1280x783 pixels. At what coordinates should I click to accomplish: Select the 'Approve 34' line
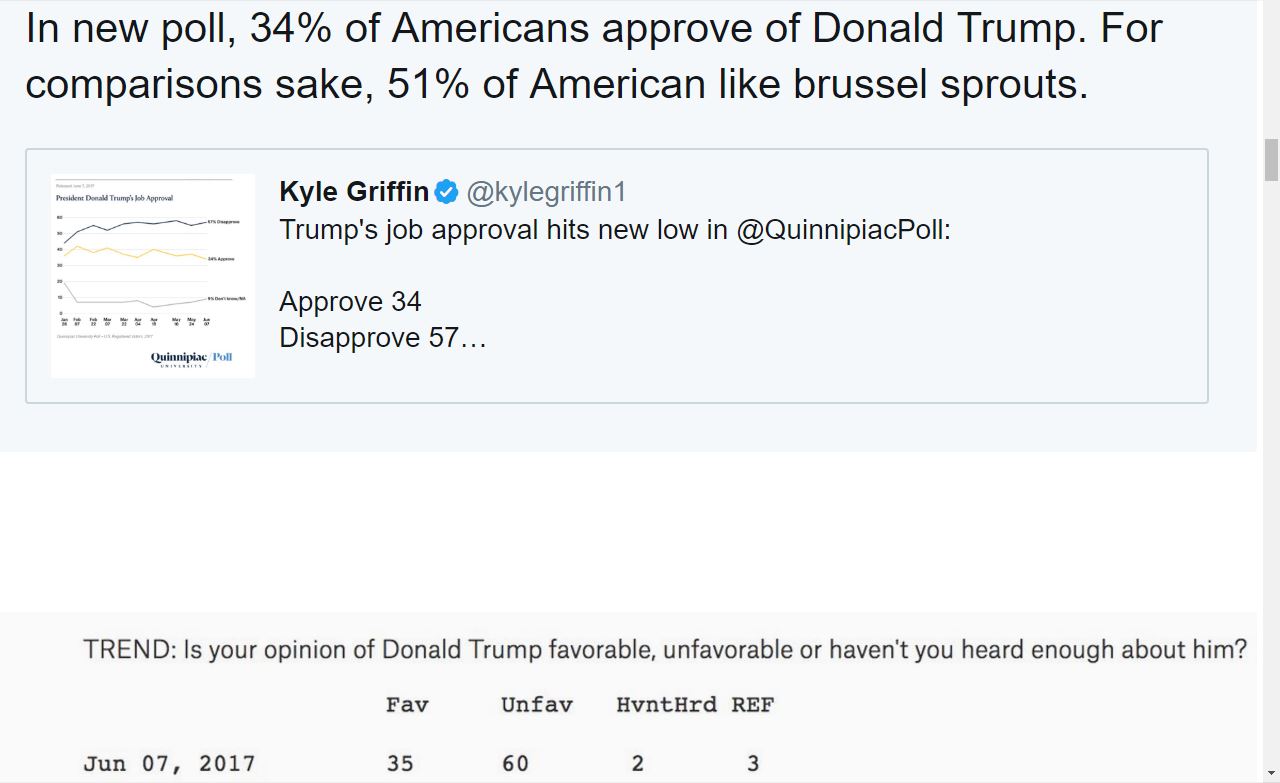350,302
